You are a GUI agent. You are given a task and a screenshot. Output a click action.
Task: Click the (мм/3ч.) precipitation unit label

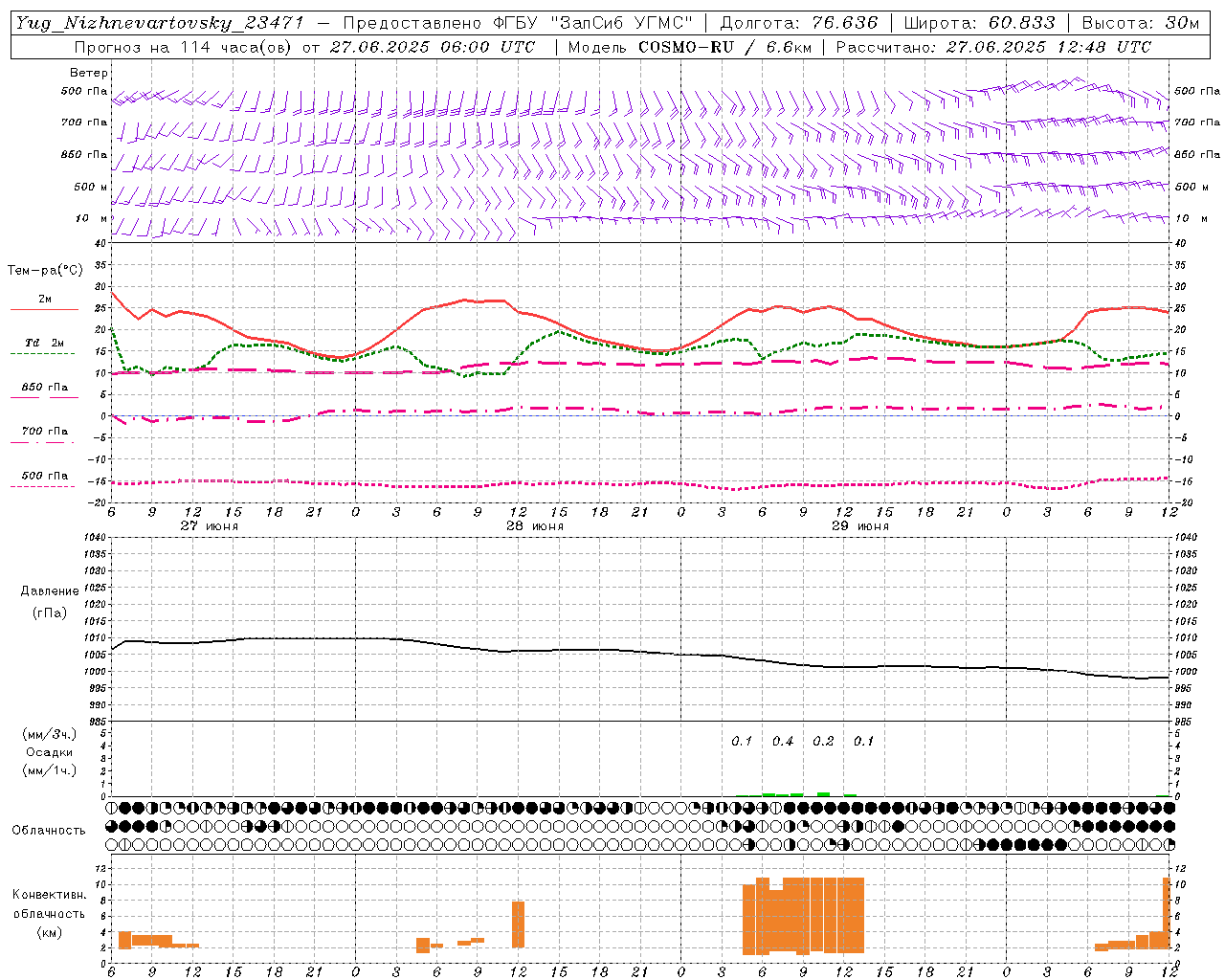pos(49,734)
